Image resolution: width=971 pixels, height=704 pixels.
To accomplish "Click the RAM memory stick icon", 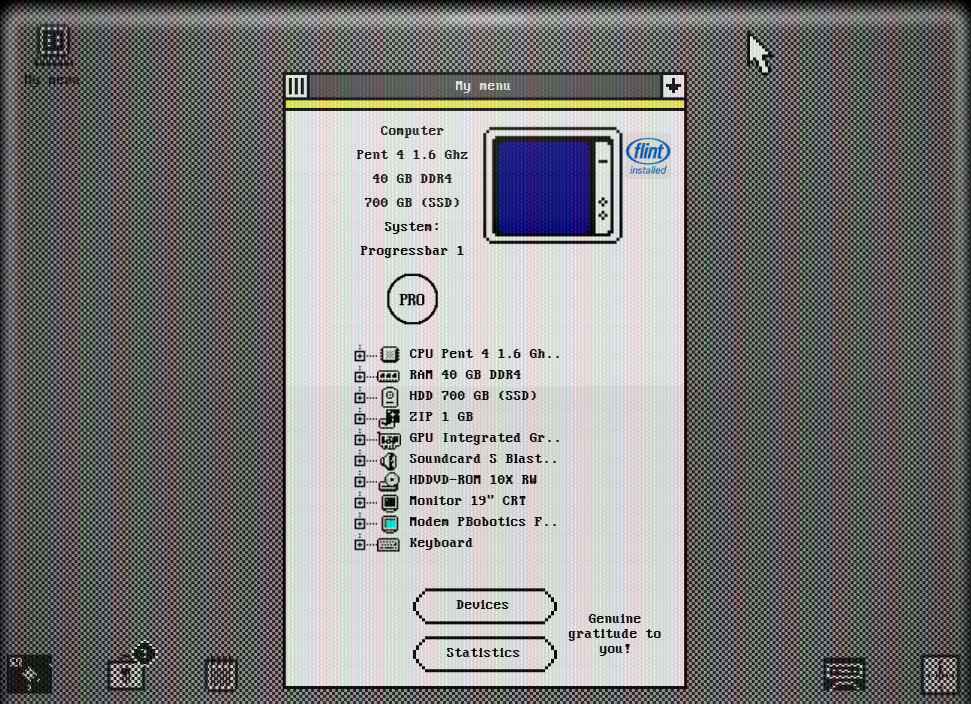I will pyautogui.click(x=389, y=375).
